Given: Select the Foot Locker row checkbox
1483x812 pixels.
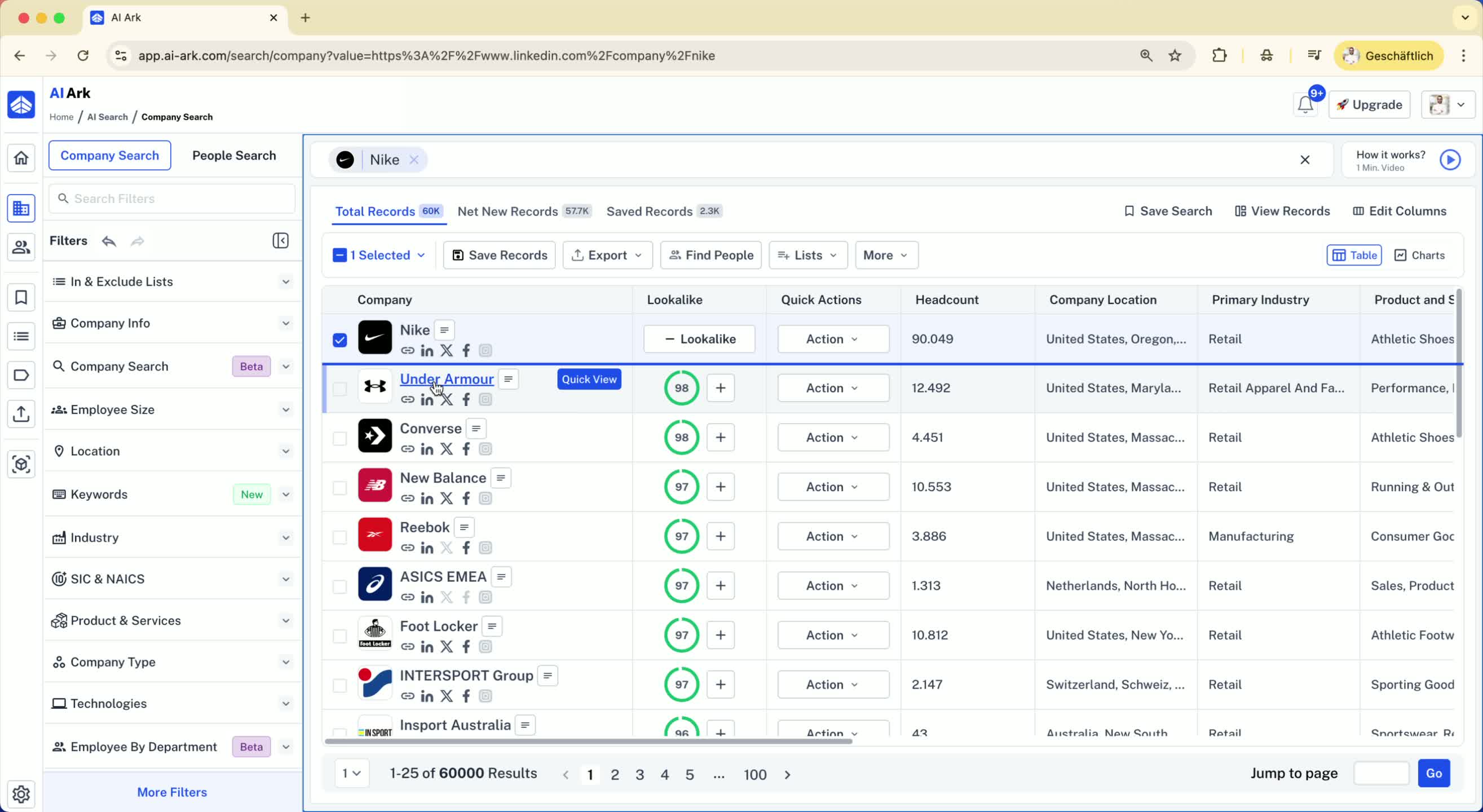Looking at the screenshot, I should [x=339, y=636].
